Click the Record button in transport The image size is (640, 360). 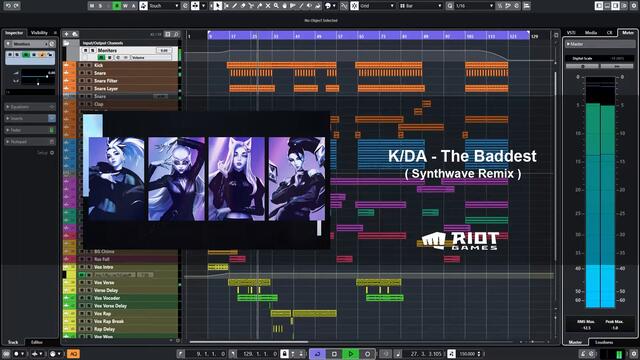367,354
